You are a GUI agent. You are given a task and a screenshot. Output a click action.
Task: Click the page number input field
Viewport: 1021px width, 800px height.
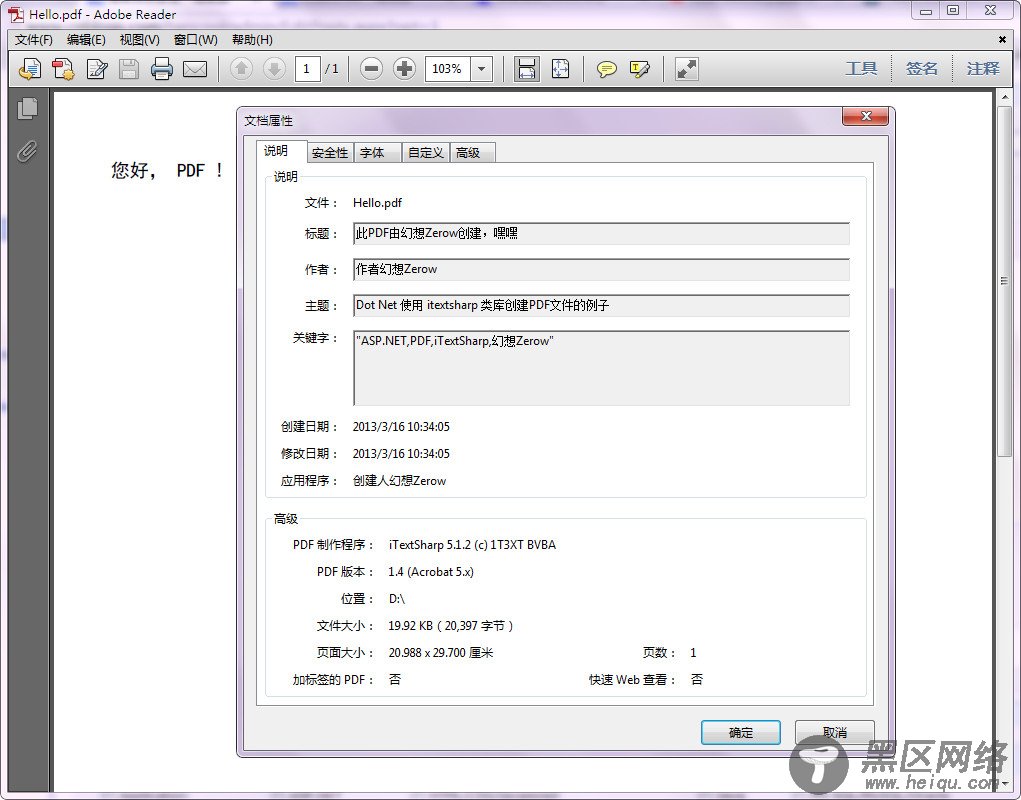[307, 68]
